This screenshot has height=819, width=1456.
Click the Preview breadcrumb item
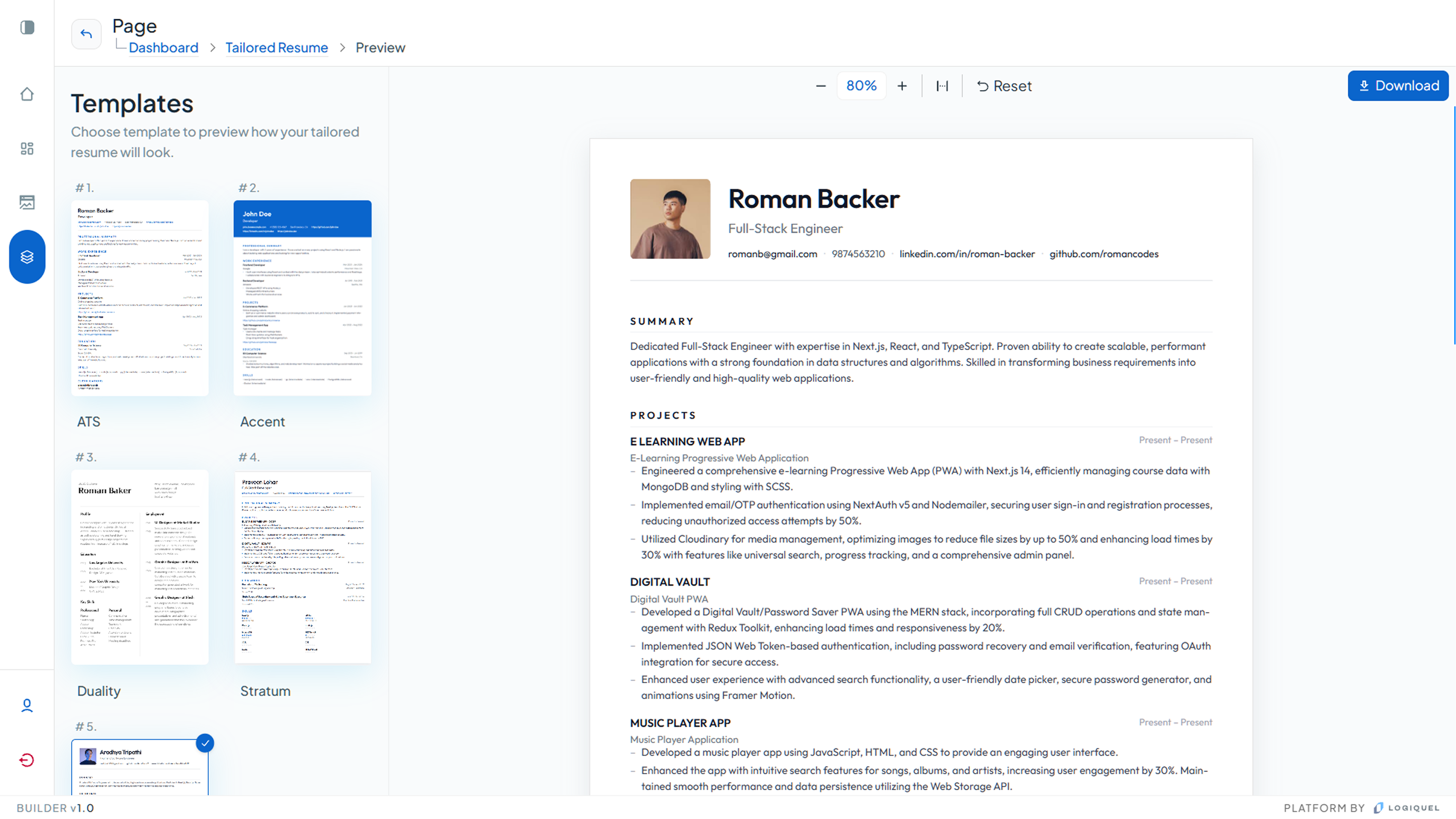[380, 48]
